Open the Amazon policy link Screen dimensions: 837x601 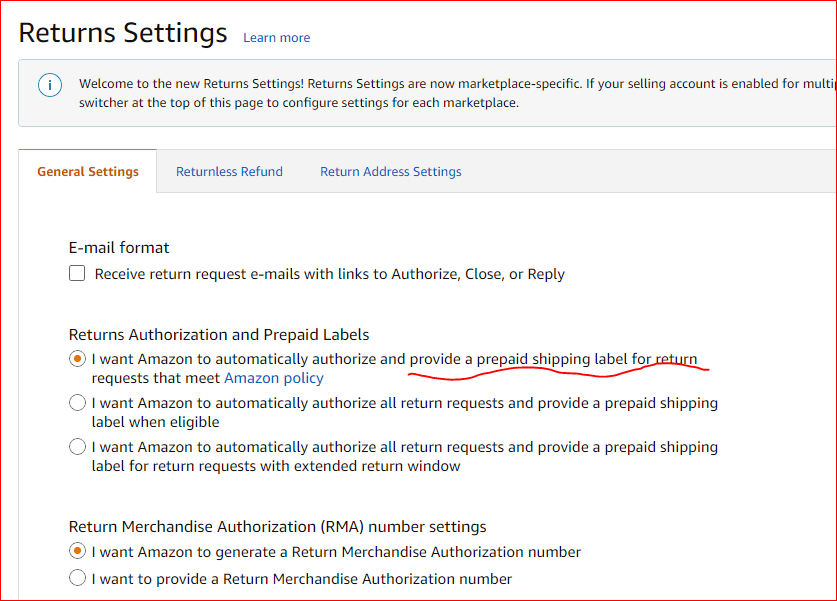273,378
